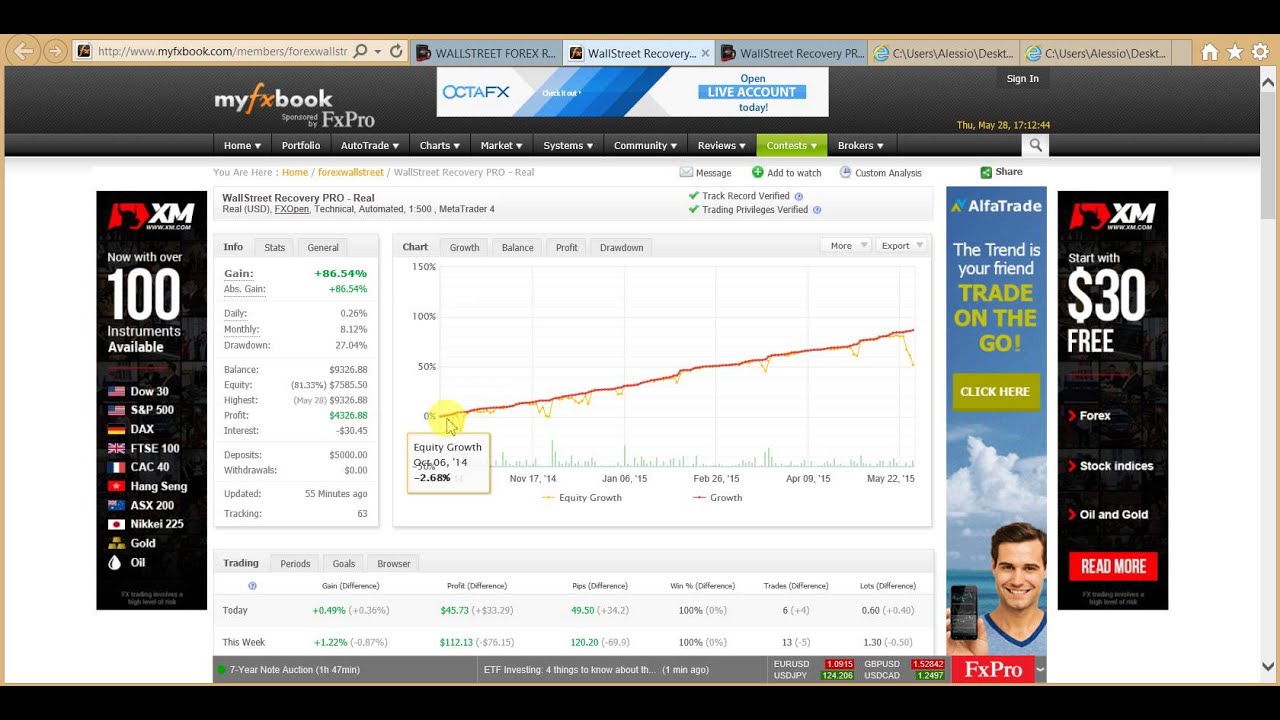Open the Market menu dropdown

point(502,145)
